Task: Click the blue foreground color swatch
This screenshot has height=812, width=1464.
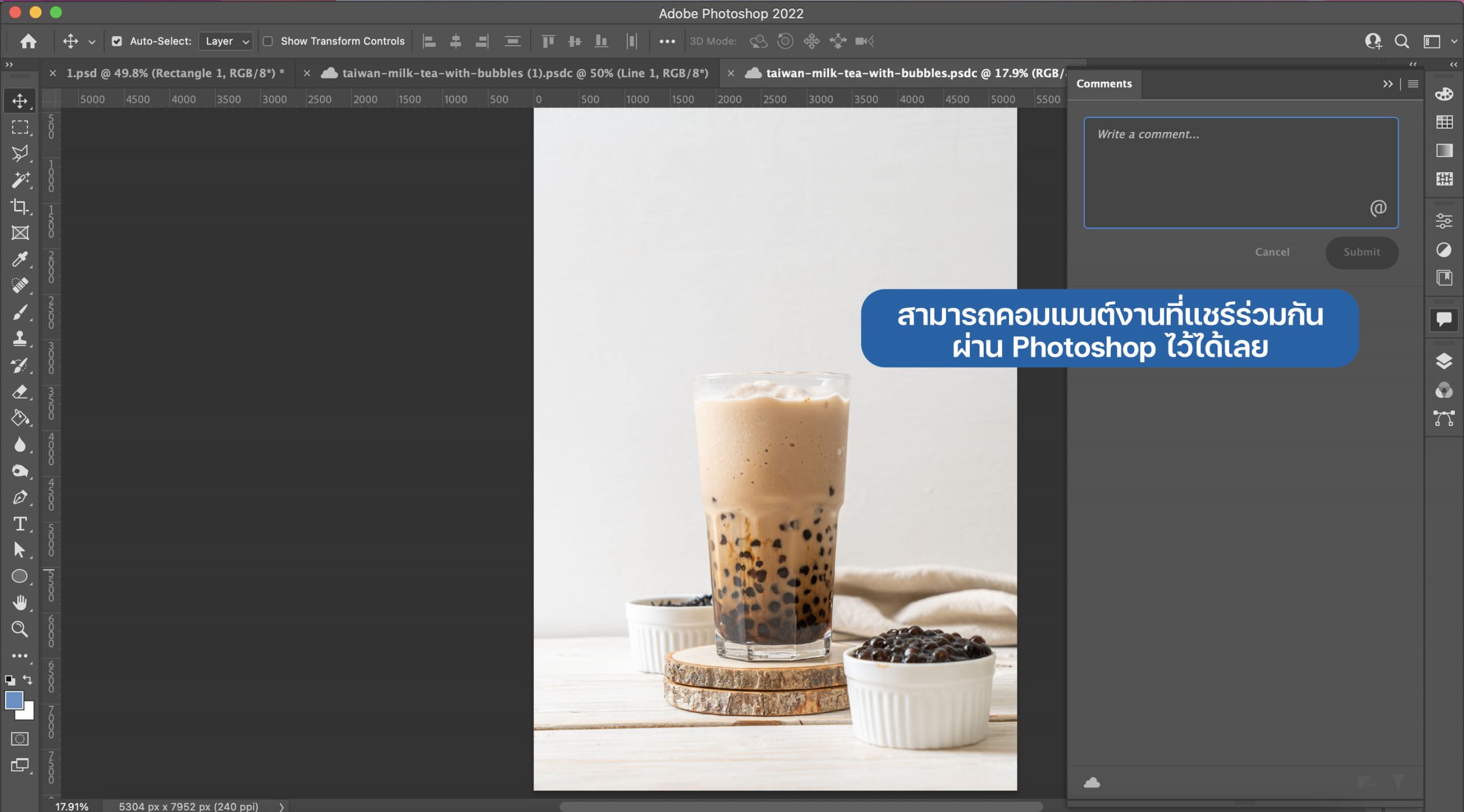Action: click(x=14, y=700)
